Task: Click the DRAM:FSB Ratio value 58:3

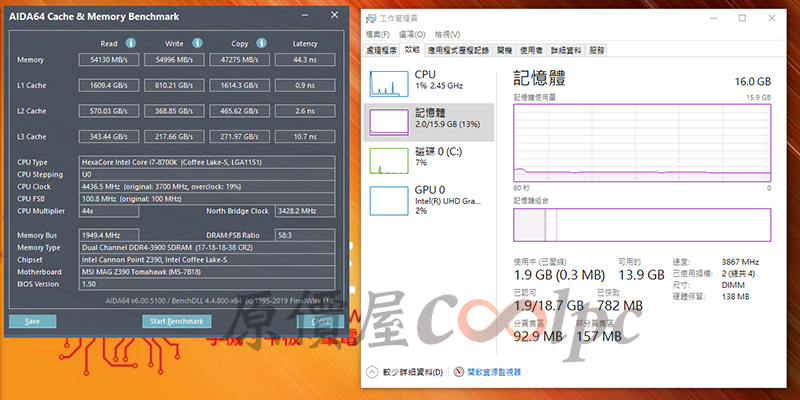Action: coord(305,235)
